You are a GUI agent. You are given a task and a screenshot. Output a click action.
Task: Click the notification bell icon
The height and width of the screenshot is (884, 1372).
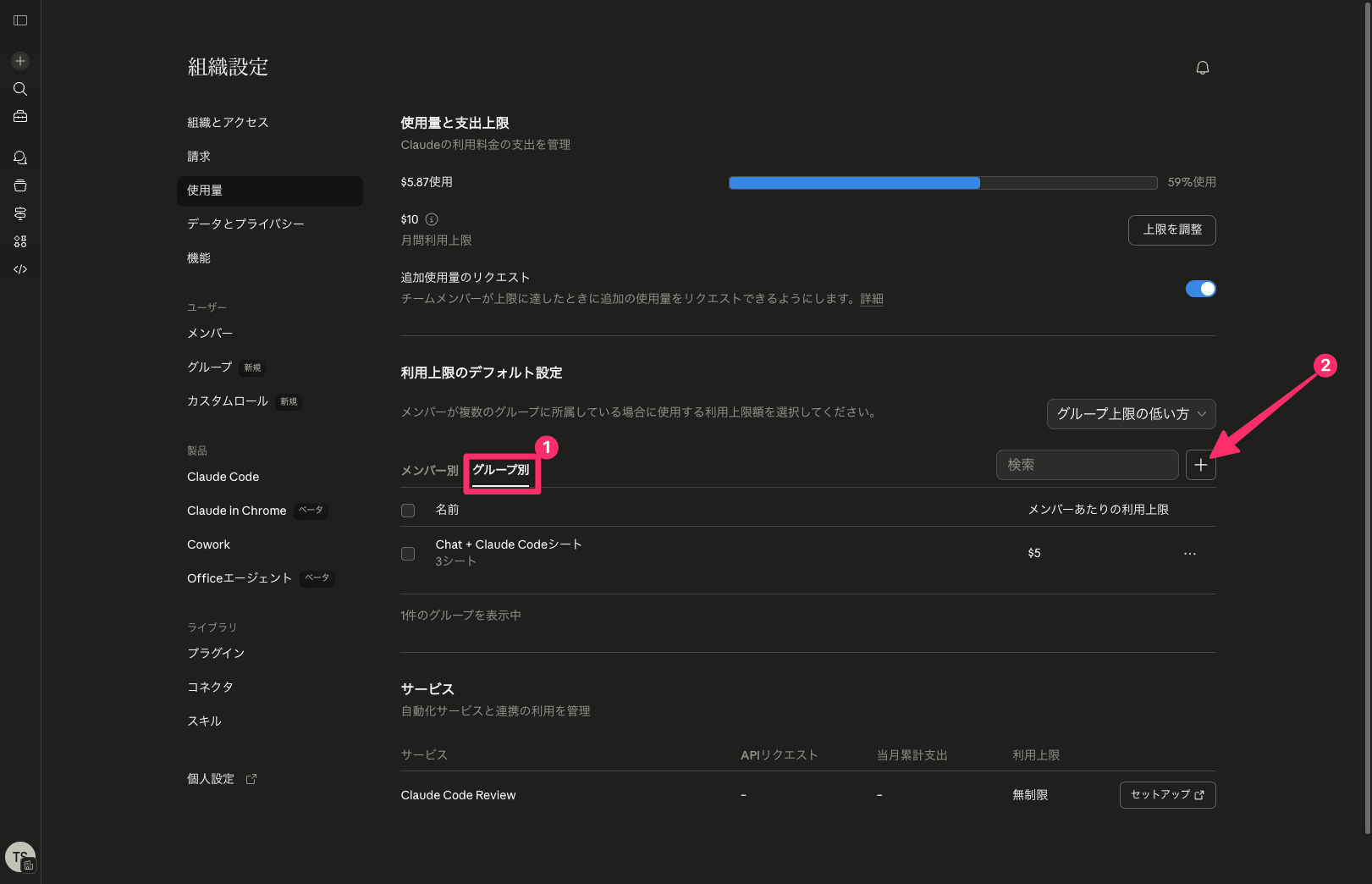click(x=1202, y=68)
